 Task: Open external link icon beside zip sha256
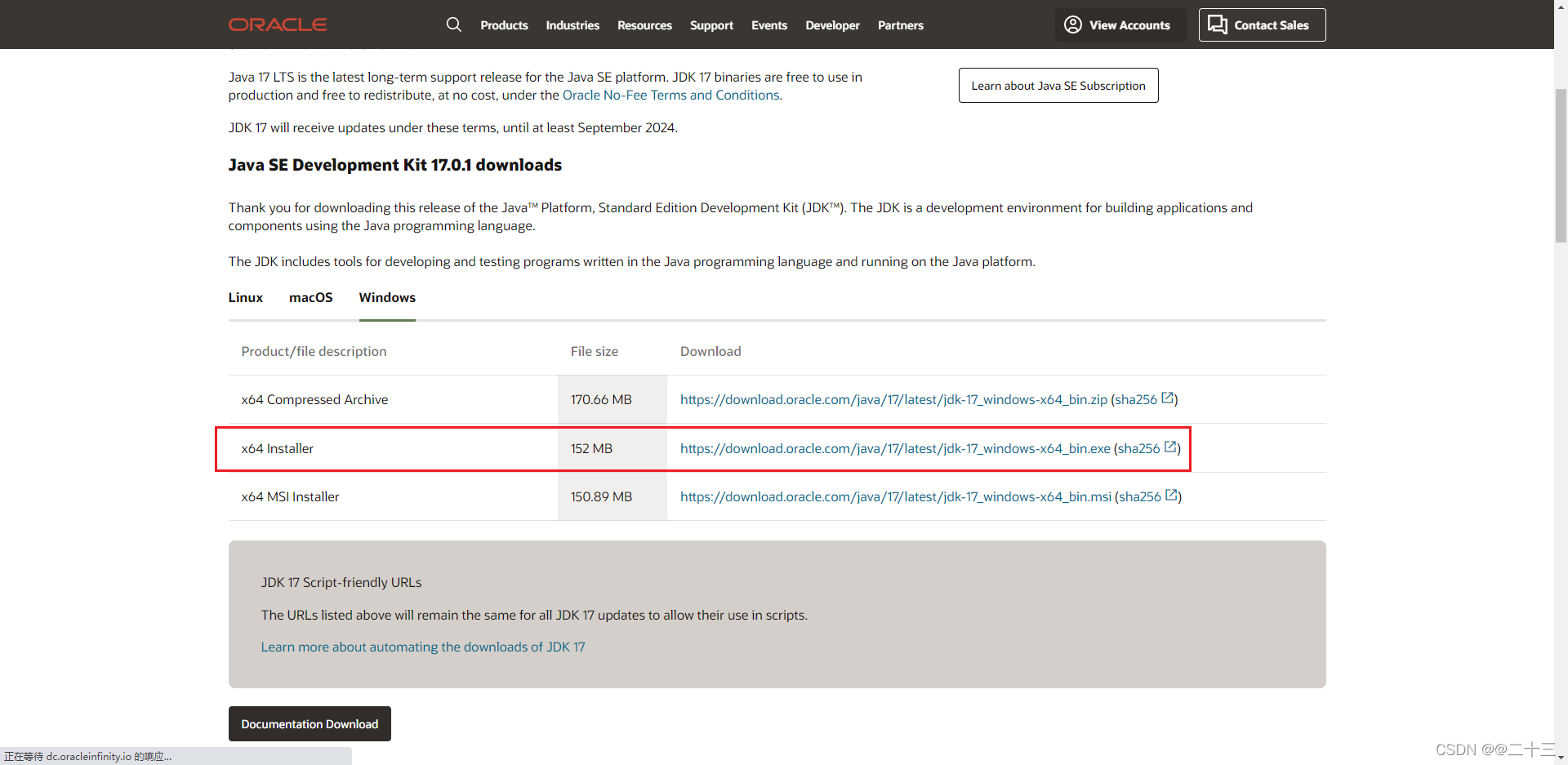tap(1168, 398)
